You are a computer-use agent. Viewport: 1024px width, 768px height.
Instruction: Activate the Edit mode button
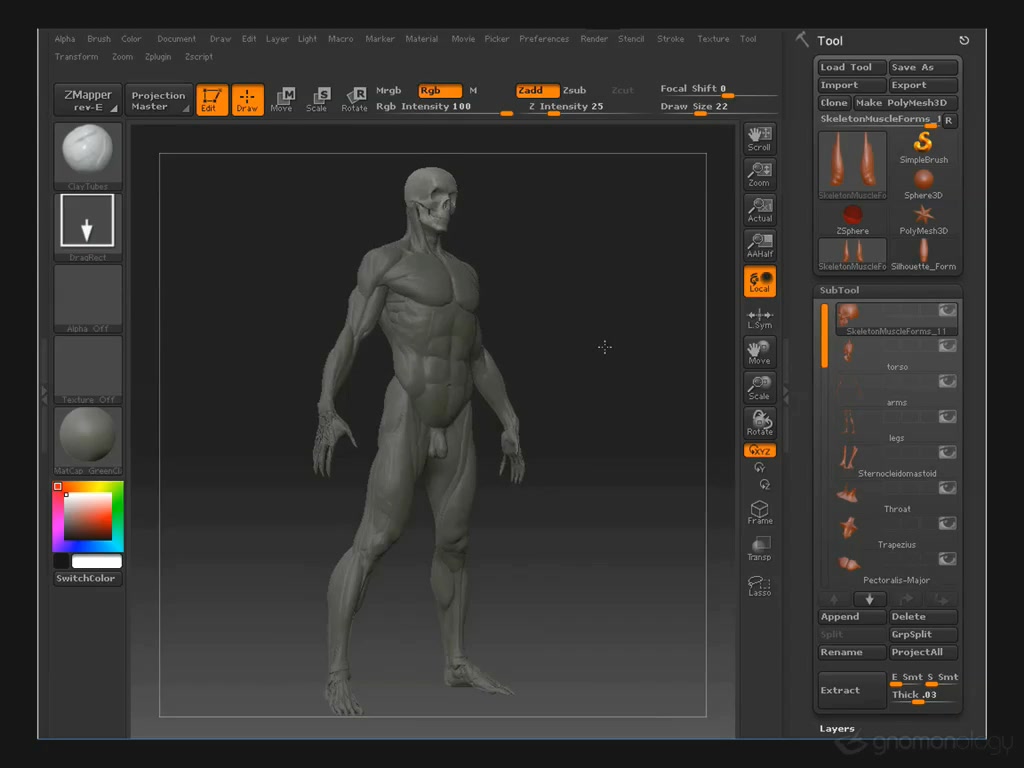212,100
